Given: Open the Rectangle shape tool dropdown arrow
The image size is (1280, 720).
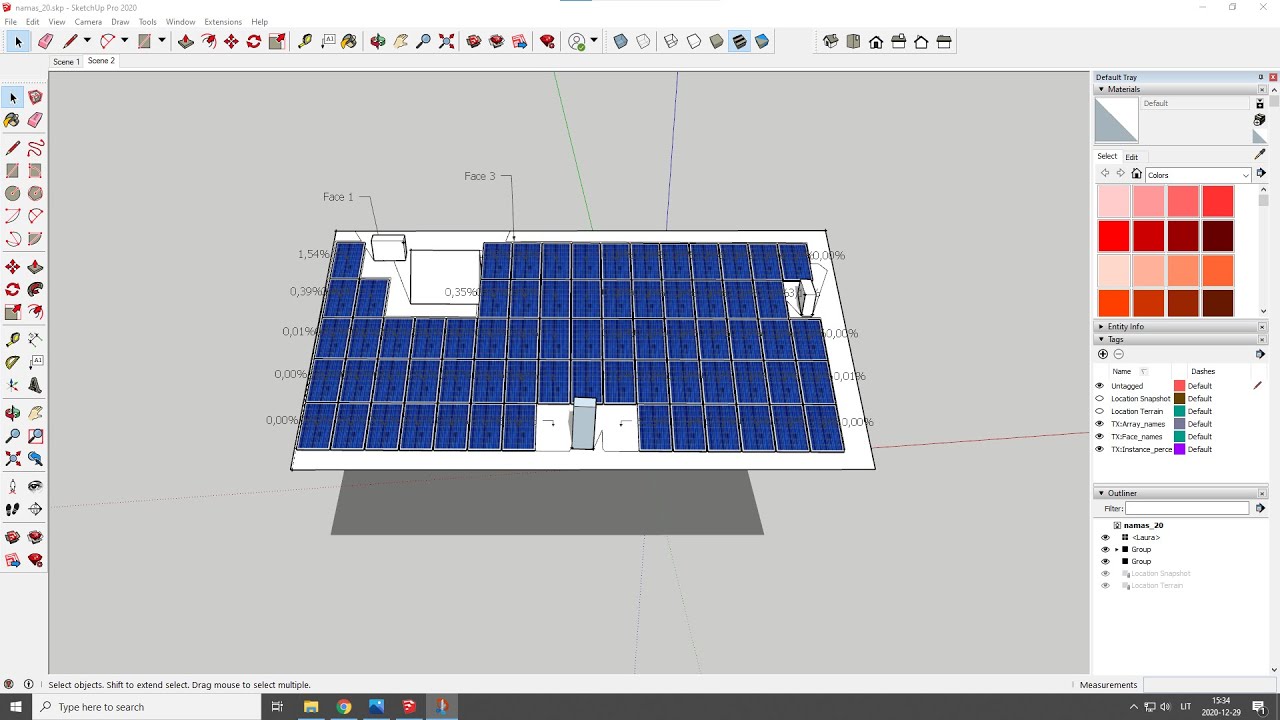Looking at the screenshot, I should [161, 41].
